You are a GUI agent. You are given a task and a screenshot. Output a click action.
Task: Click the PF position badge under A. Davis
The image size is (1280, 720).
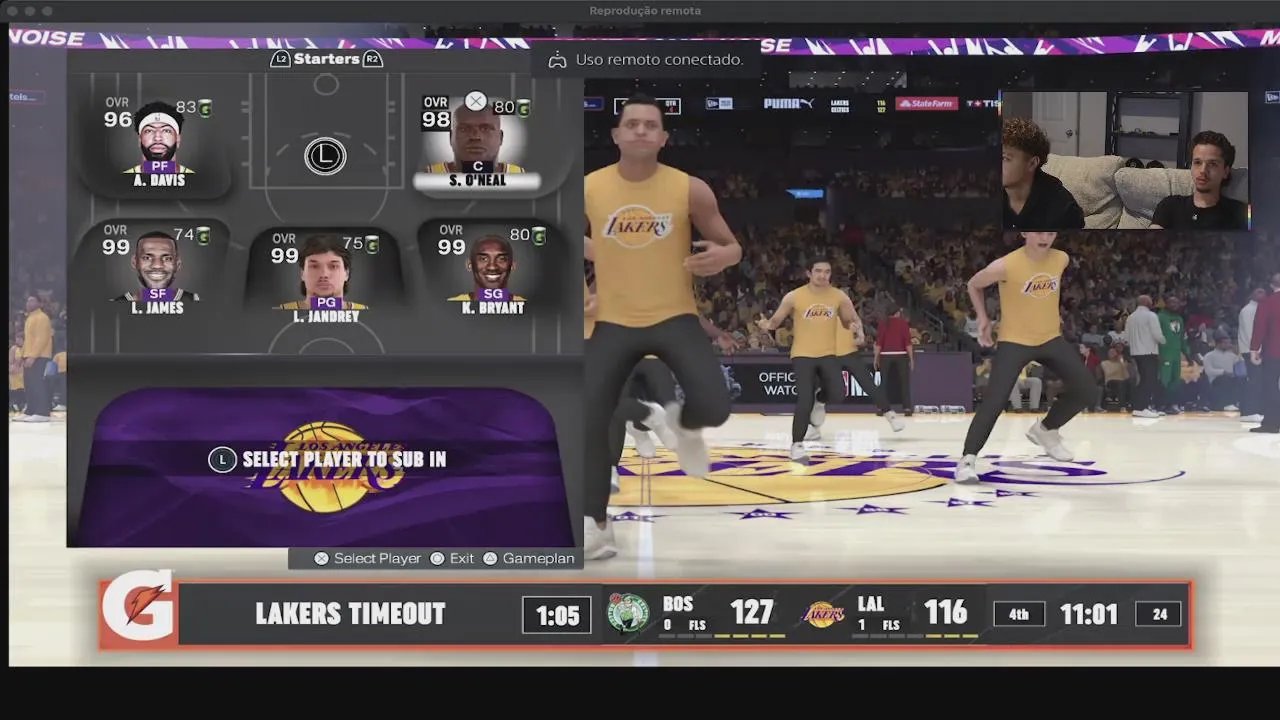(159, 167)
